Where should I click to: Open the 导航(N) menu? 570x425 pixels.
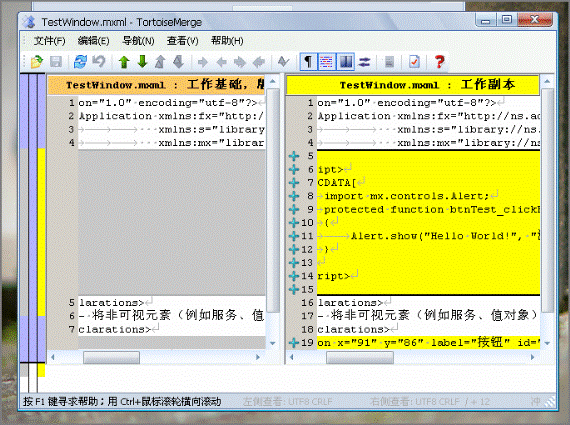pyautogui.click(x=138, y=41)
